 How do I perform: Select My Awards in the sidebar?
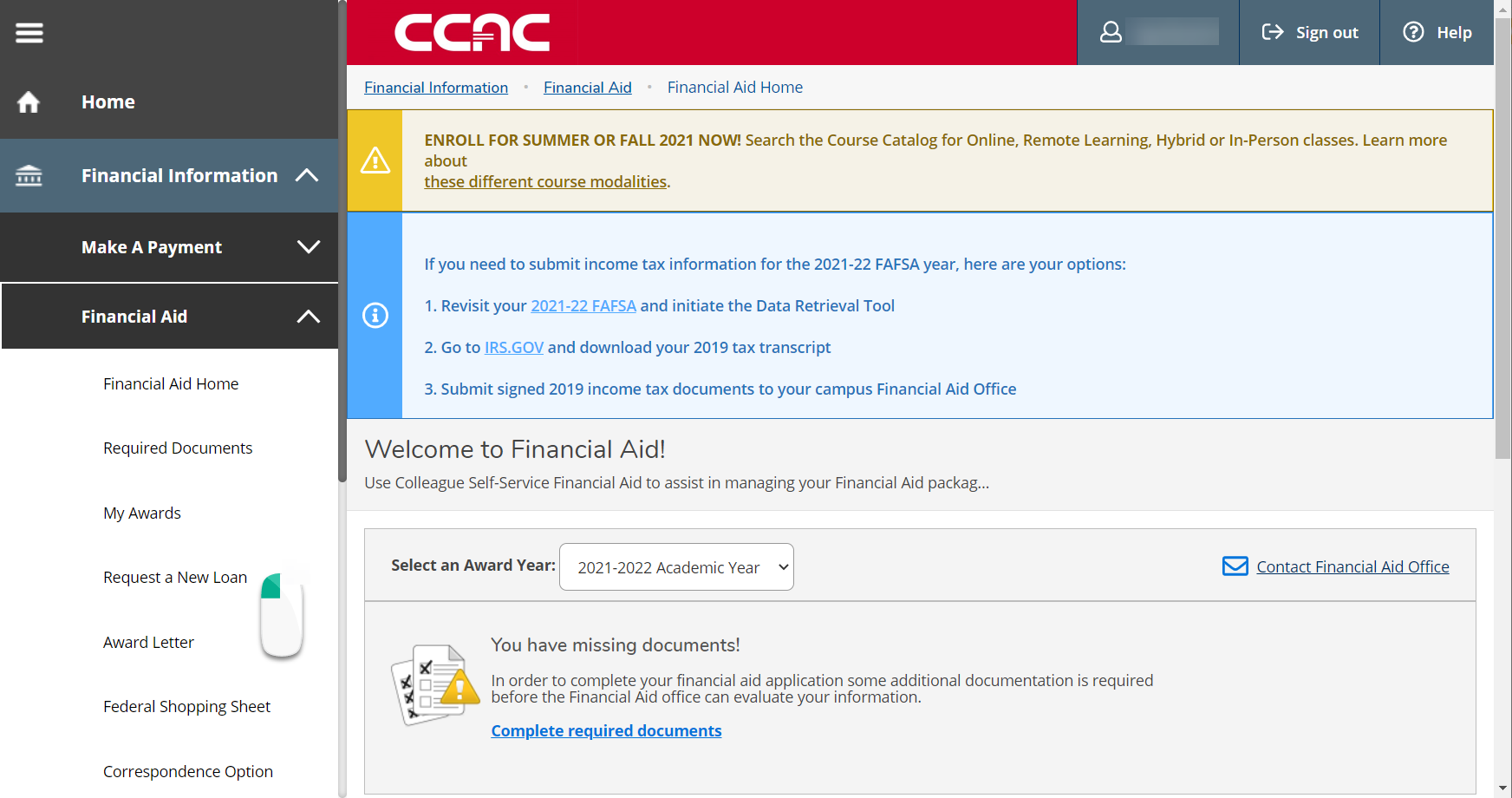pos(141,513)
